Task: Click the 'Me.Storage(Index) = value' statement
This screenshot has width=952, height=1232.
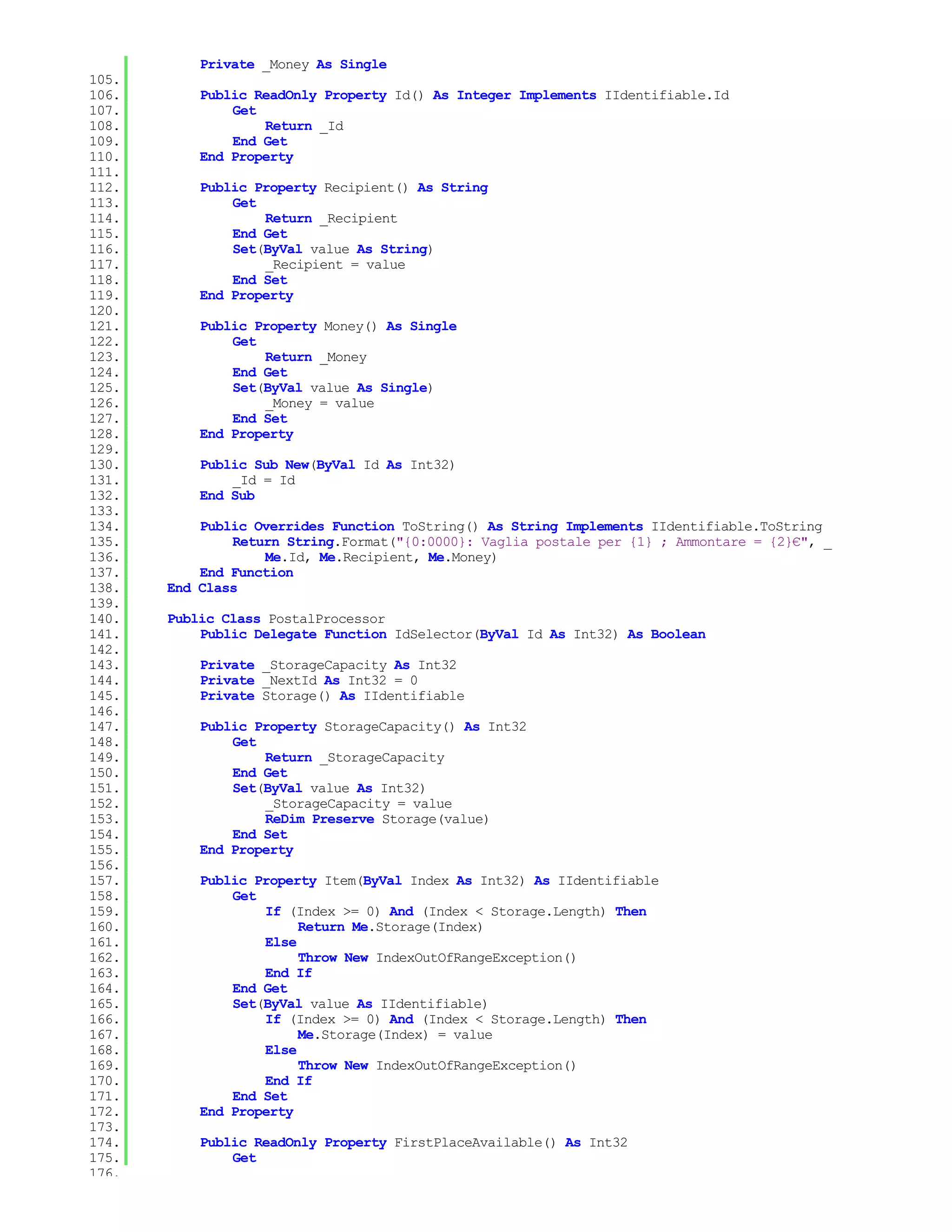Action: (x=395, y=1034)
